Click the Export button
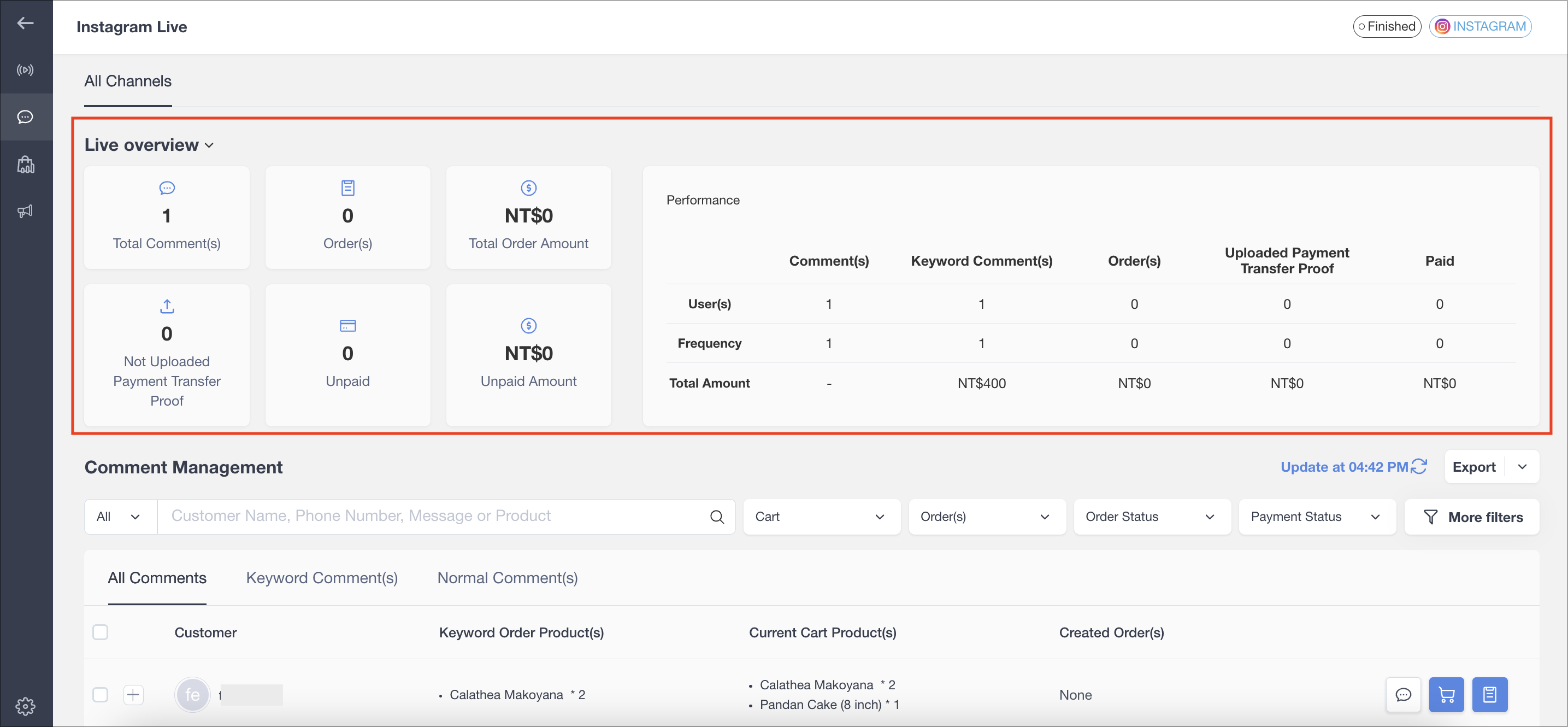This screenshot has width=1568, height=727. tap(1473, 467)
